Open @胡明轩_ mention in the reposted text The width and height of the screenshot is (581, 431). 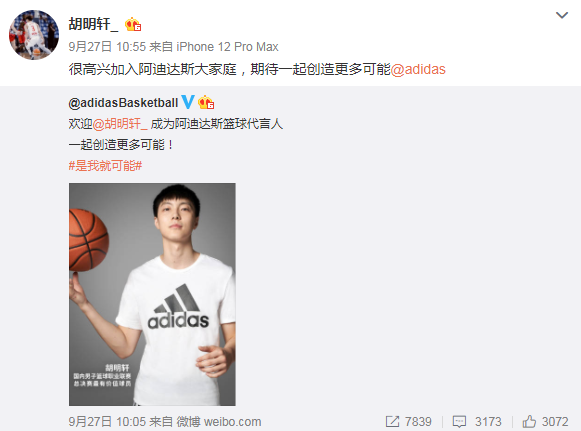120,124
